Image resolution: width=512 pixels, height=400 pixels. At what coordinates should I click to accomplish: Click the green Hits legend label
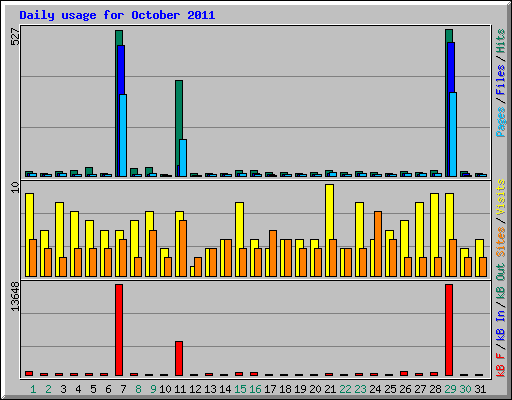500,41
